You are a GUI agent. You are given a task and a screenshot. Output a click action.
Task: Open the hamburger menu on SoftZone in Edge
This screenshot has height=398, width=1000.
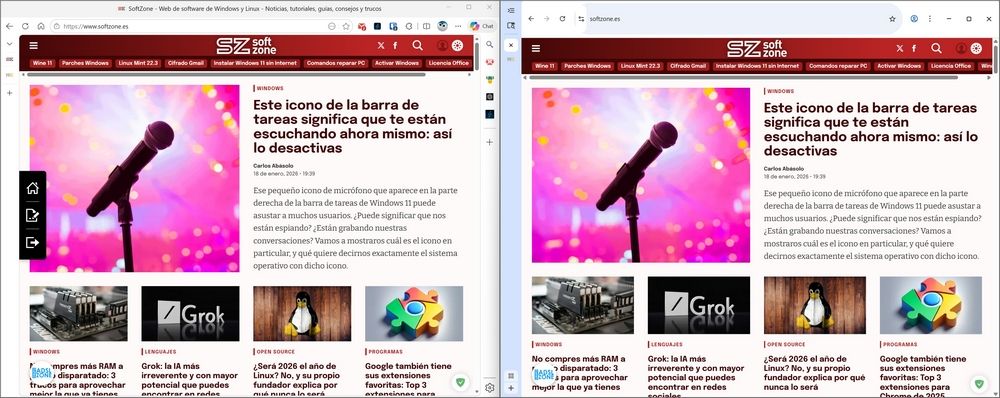[x=33, y=46]
